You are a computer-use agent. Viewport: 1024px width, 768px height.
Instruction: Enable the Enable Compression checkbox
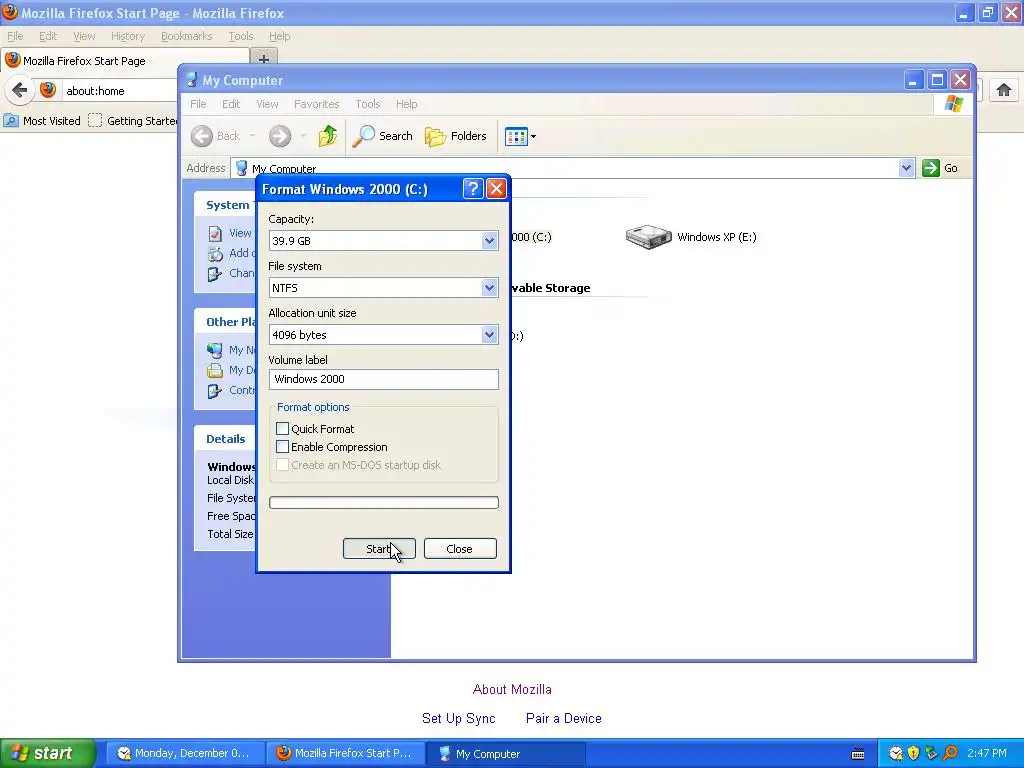click(x=282, y=447)
